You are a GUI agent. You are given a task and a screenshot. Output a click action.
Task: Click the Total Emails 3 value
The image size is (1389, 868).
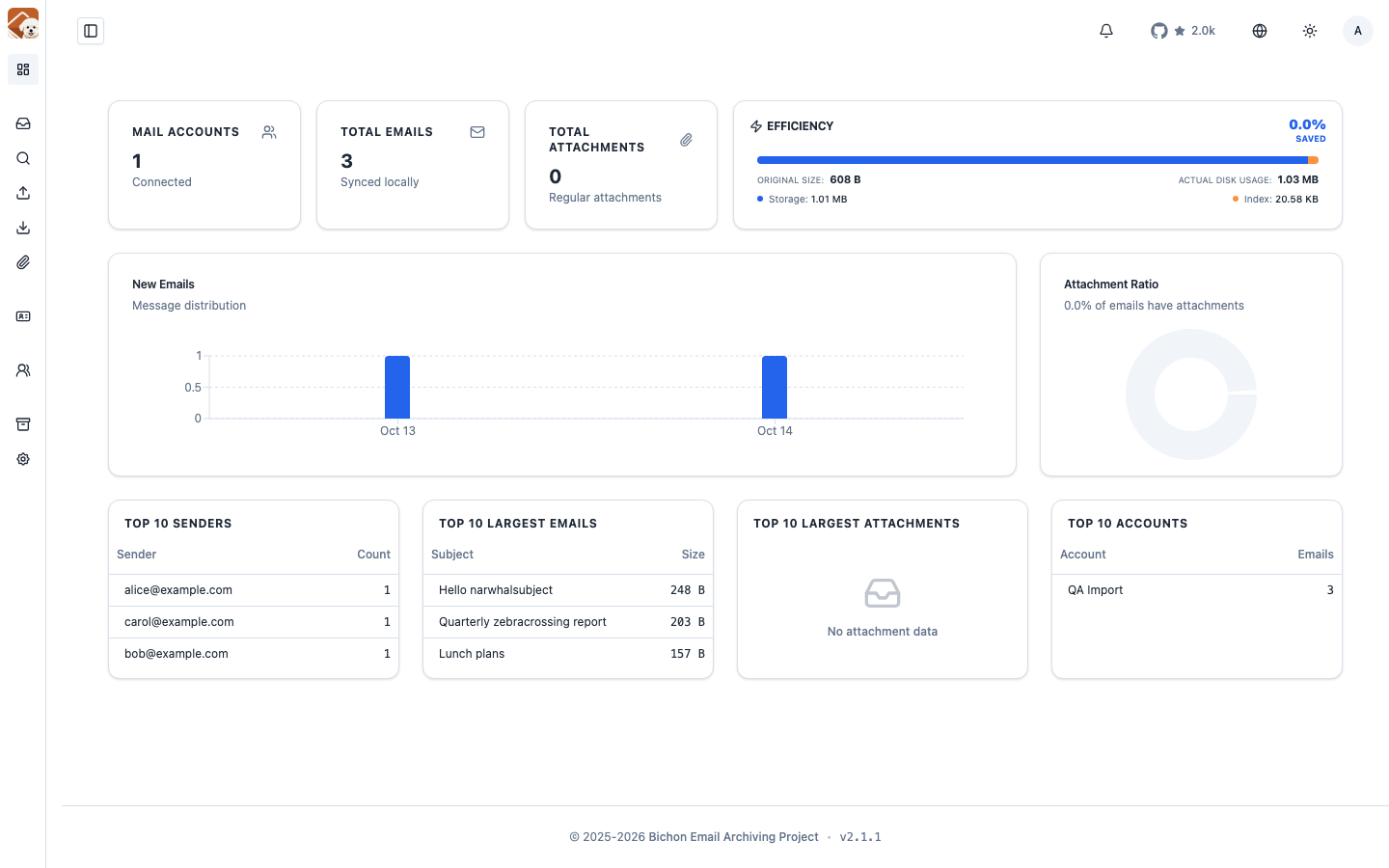[347, 161]
